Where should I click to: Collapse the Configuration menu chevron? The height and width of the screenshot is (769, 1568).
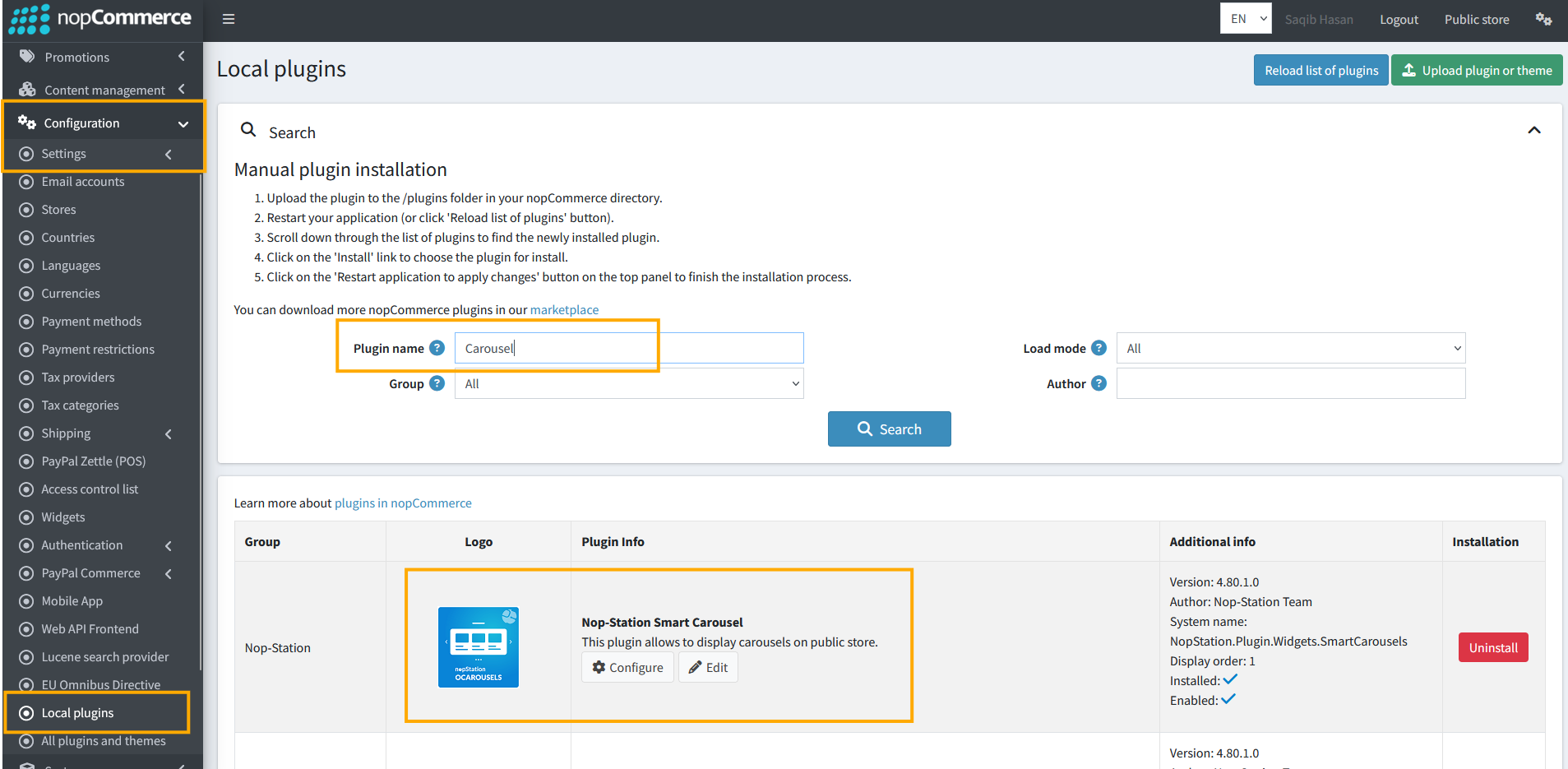[183, 124]
